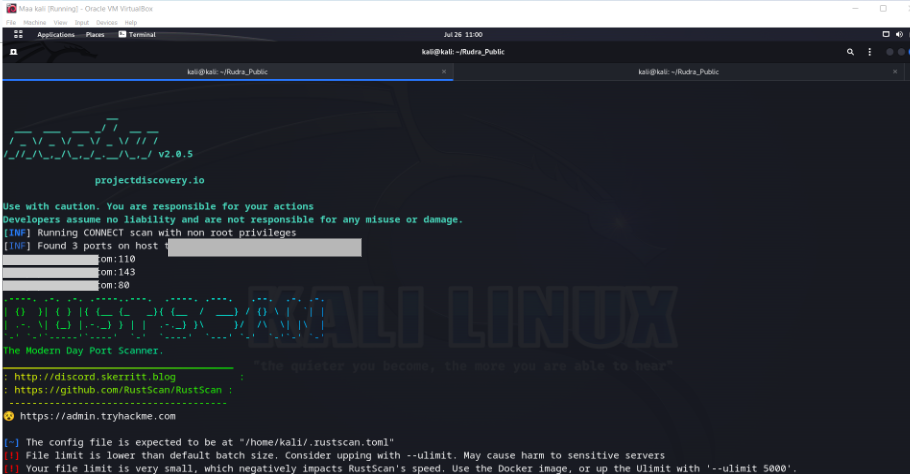Click the projectdiscovery.io text
Screen dimensions: 910x474
point(150,180)
